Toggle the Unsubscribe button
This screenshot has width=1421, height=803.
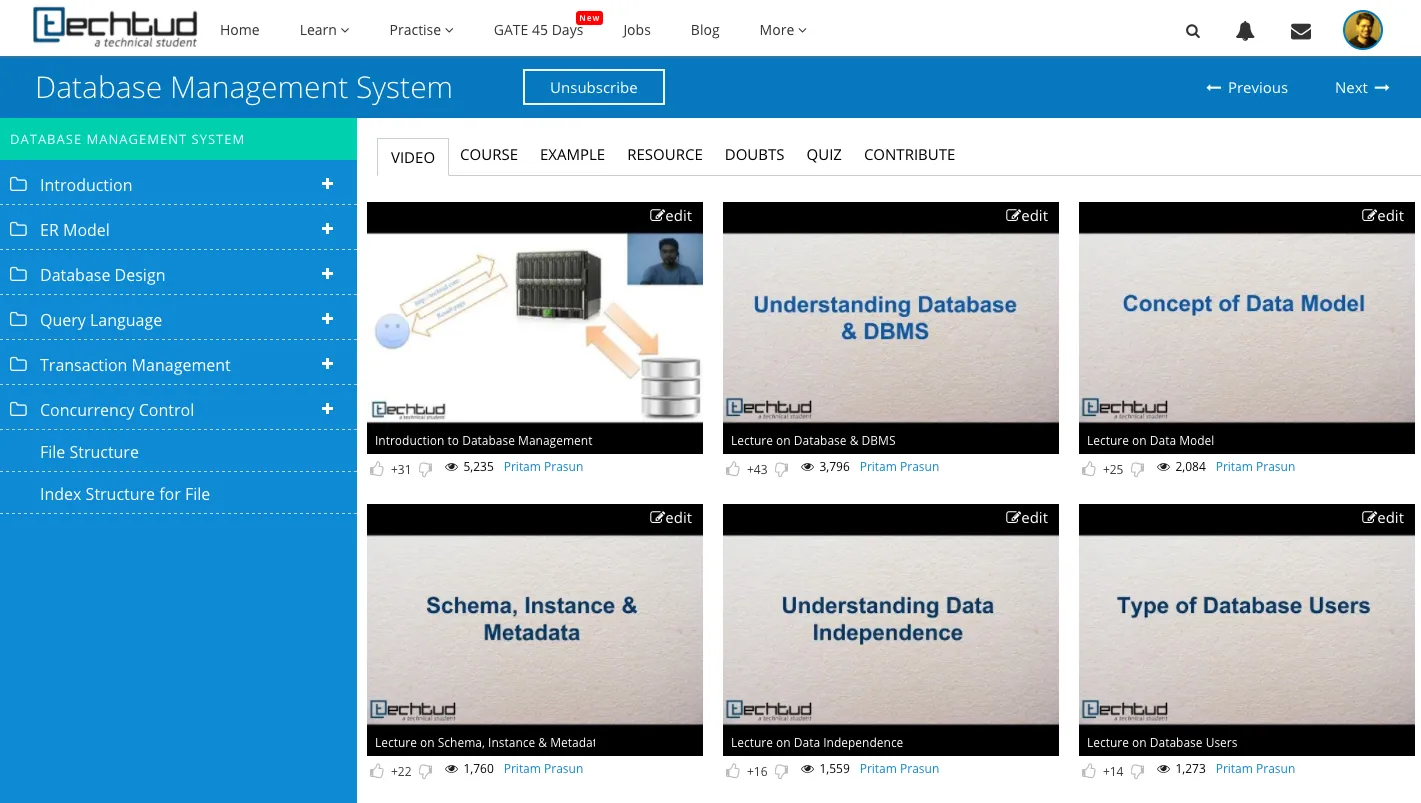pos(593,87)
